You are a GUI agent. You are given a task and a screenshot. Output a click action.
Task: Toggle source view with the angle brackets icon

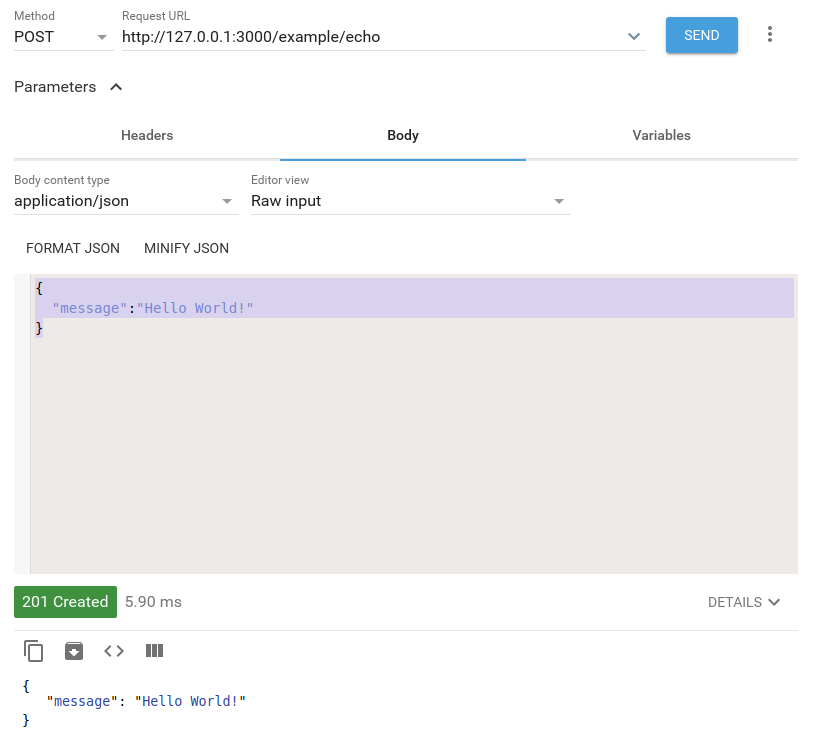pyautogui.click(x=114, y=651)
